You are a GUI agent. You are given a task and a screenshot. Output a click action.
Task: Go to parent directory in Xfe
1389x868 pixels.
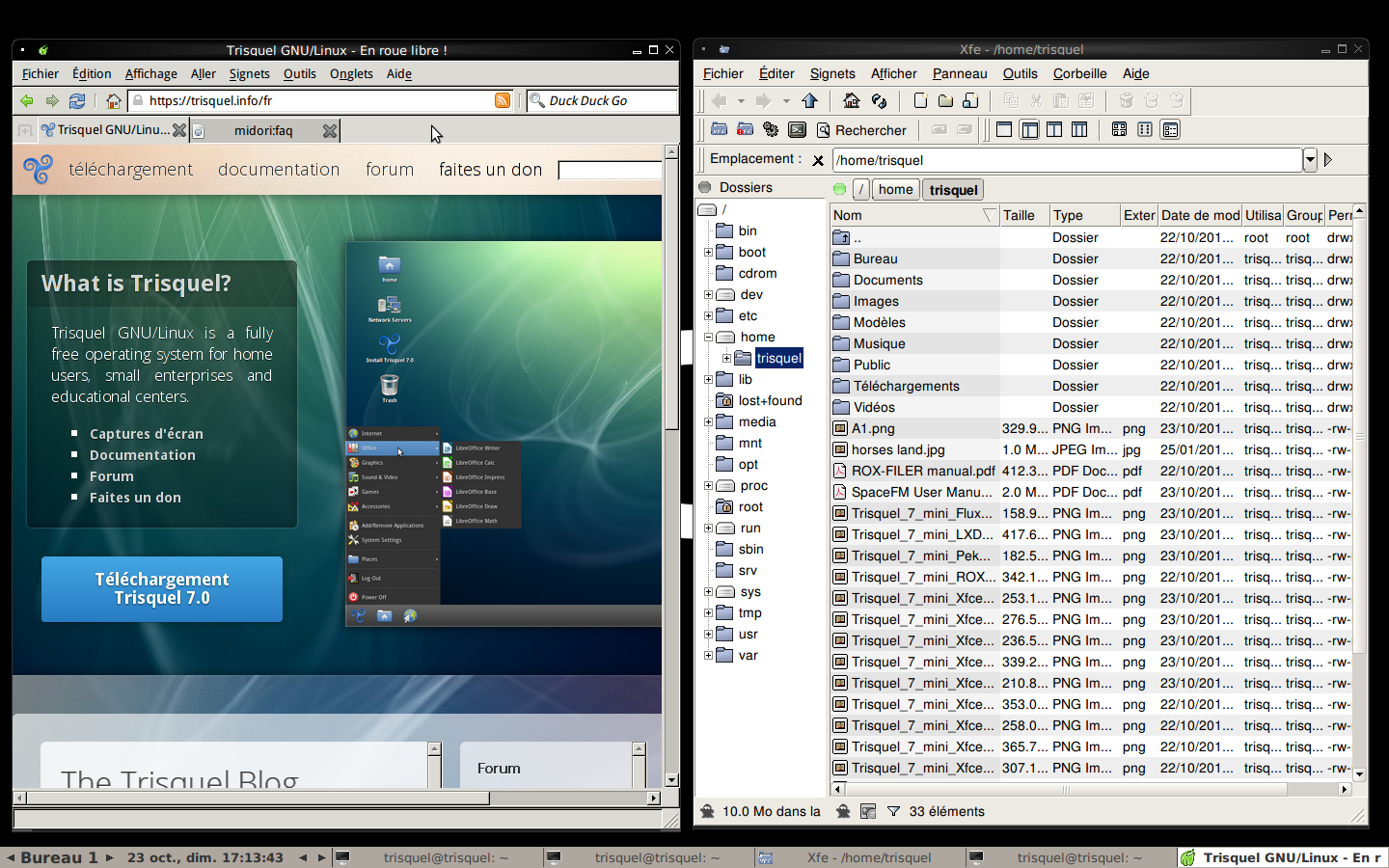(x=809, y=100)
